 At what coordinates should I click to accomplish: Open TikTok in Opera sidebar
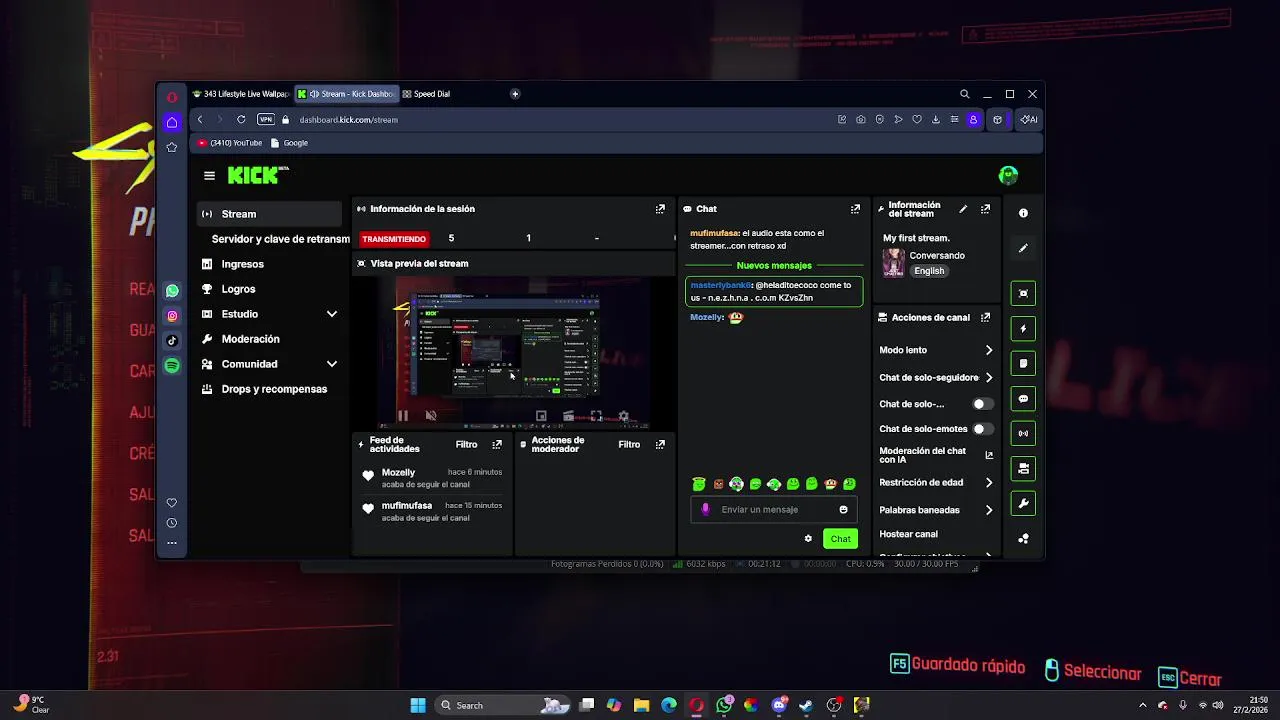pyautogui.click(x=172, y=341)
